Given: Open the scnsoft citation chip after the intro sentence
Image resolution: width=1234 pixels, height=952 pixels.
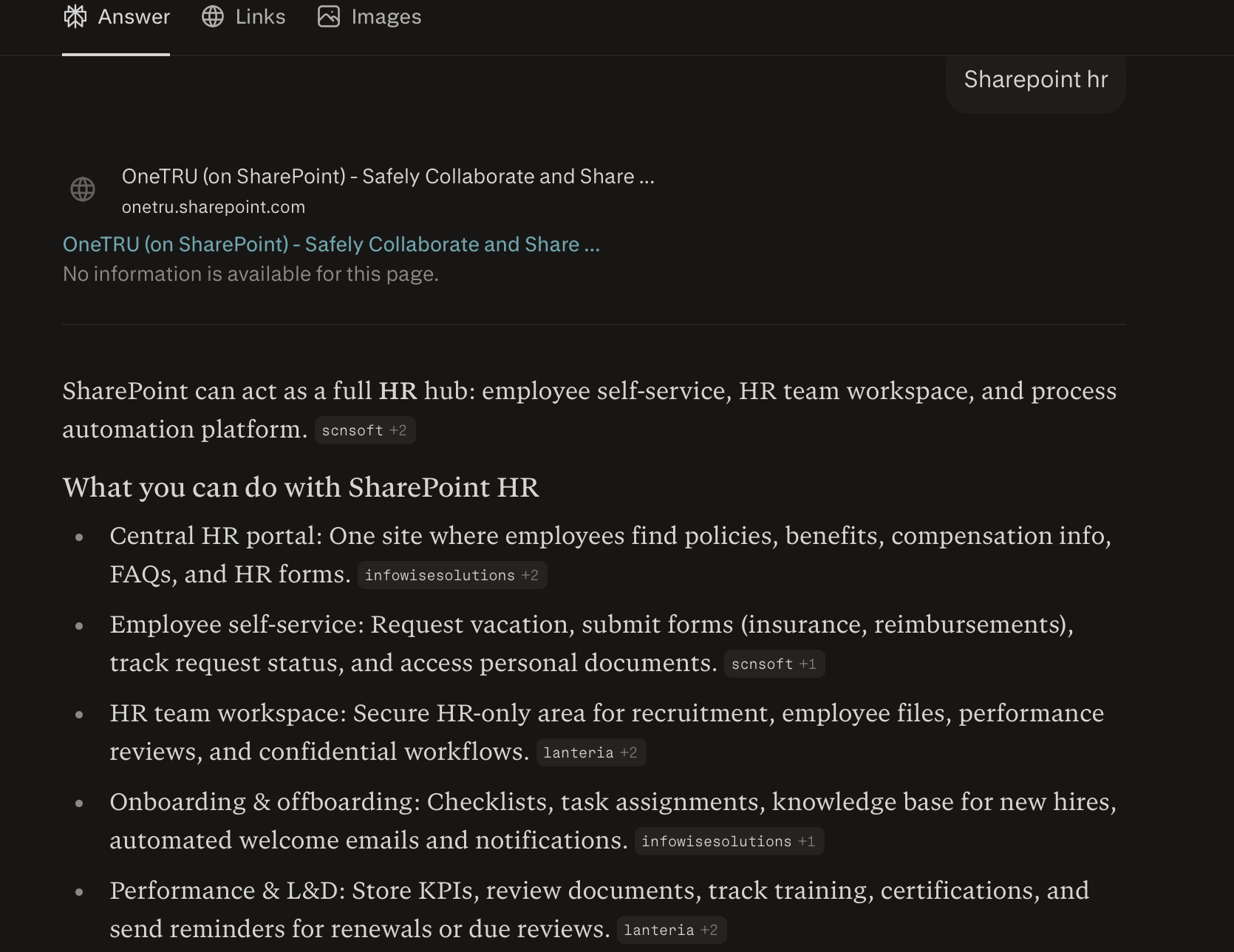Looking at the screenshot, I should pos(365,429).
